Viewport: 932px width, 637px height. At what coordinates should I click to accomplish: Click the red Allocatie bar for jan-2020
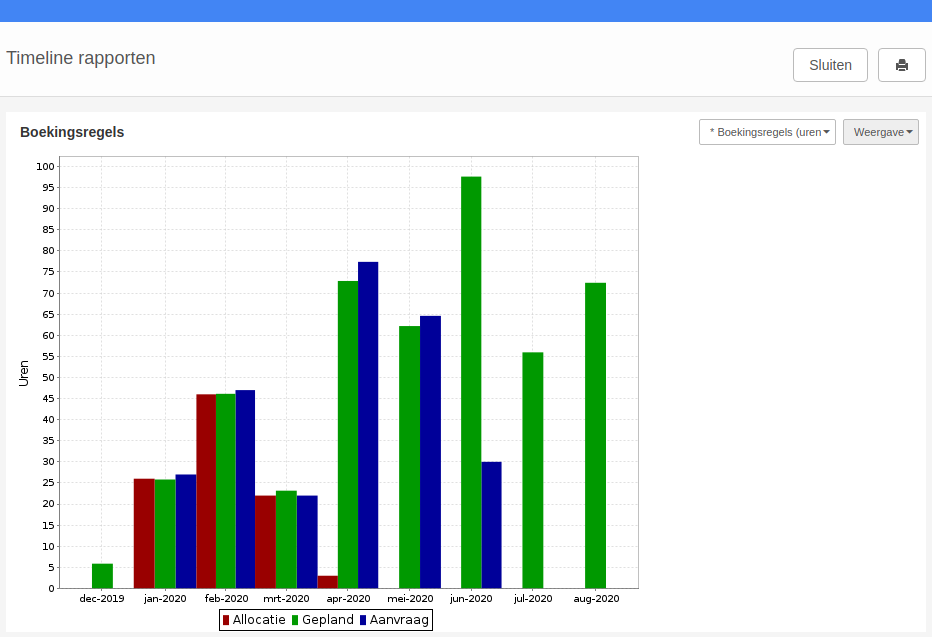144,534
